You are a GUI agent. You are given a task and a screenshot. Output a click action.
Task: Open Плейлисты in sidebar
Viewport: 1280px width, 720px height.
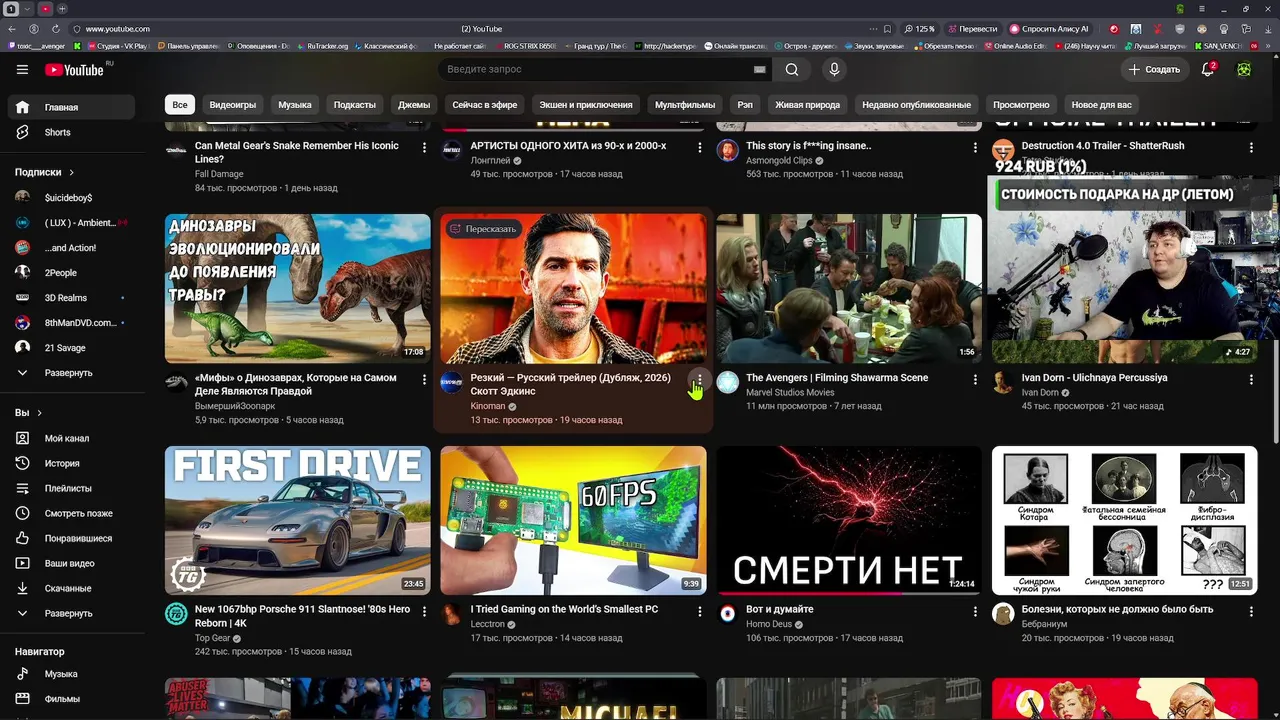[71, 488]
